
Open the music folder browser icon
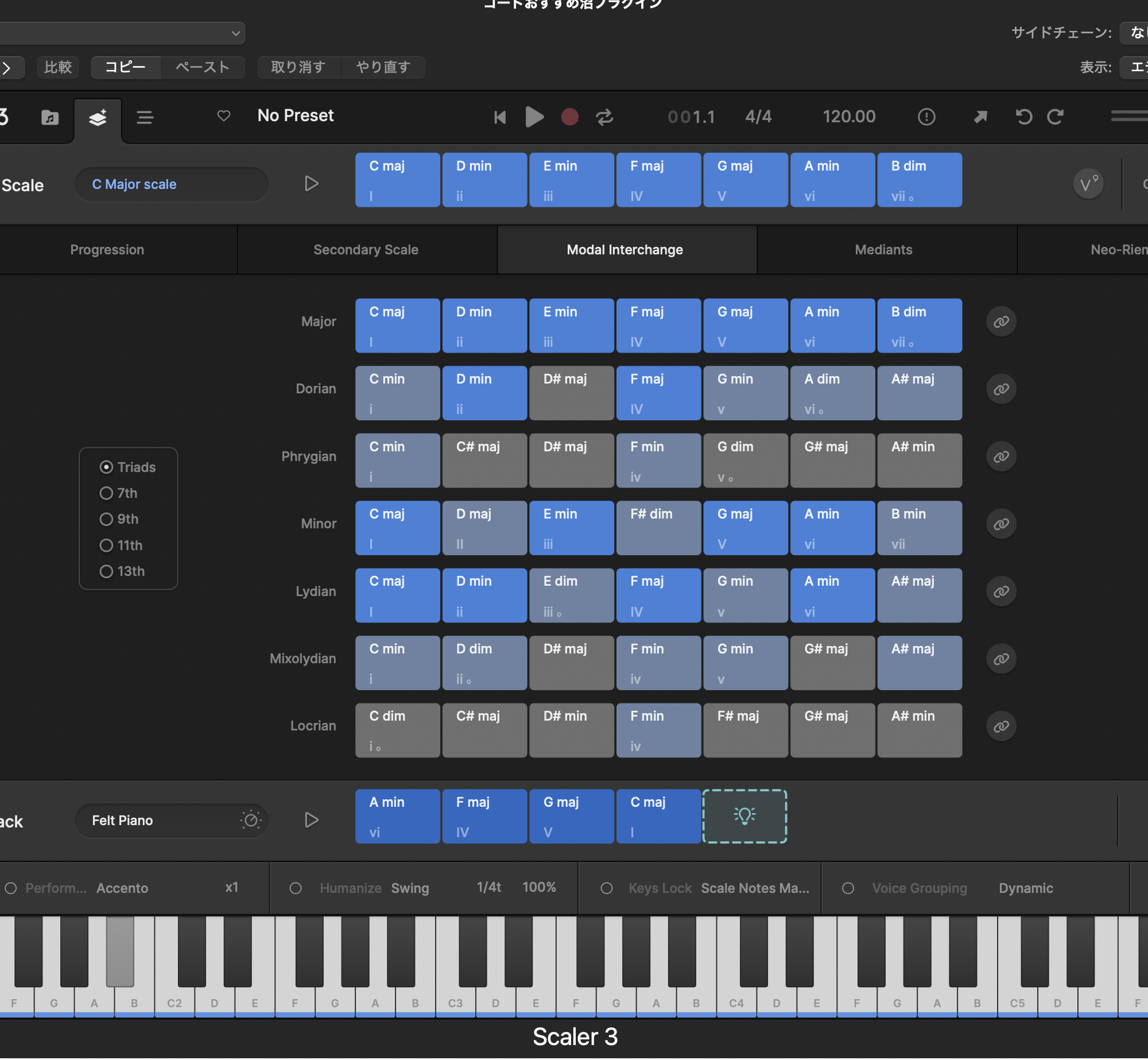tap(50, 118)
